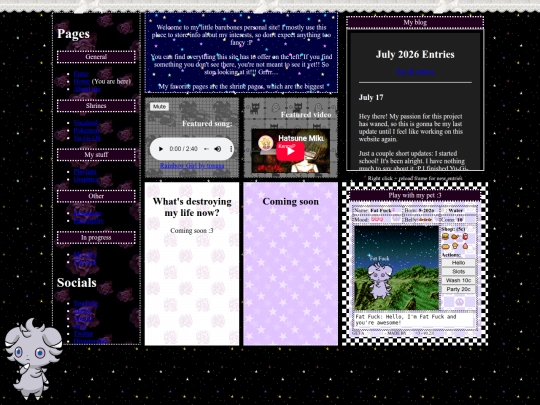Image resolution: width=540 pixels, height=405 pixels.
Task: Open the See all entries link
Action: (415, 72)
